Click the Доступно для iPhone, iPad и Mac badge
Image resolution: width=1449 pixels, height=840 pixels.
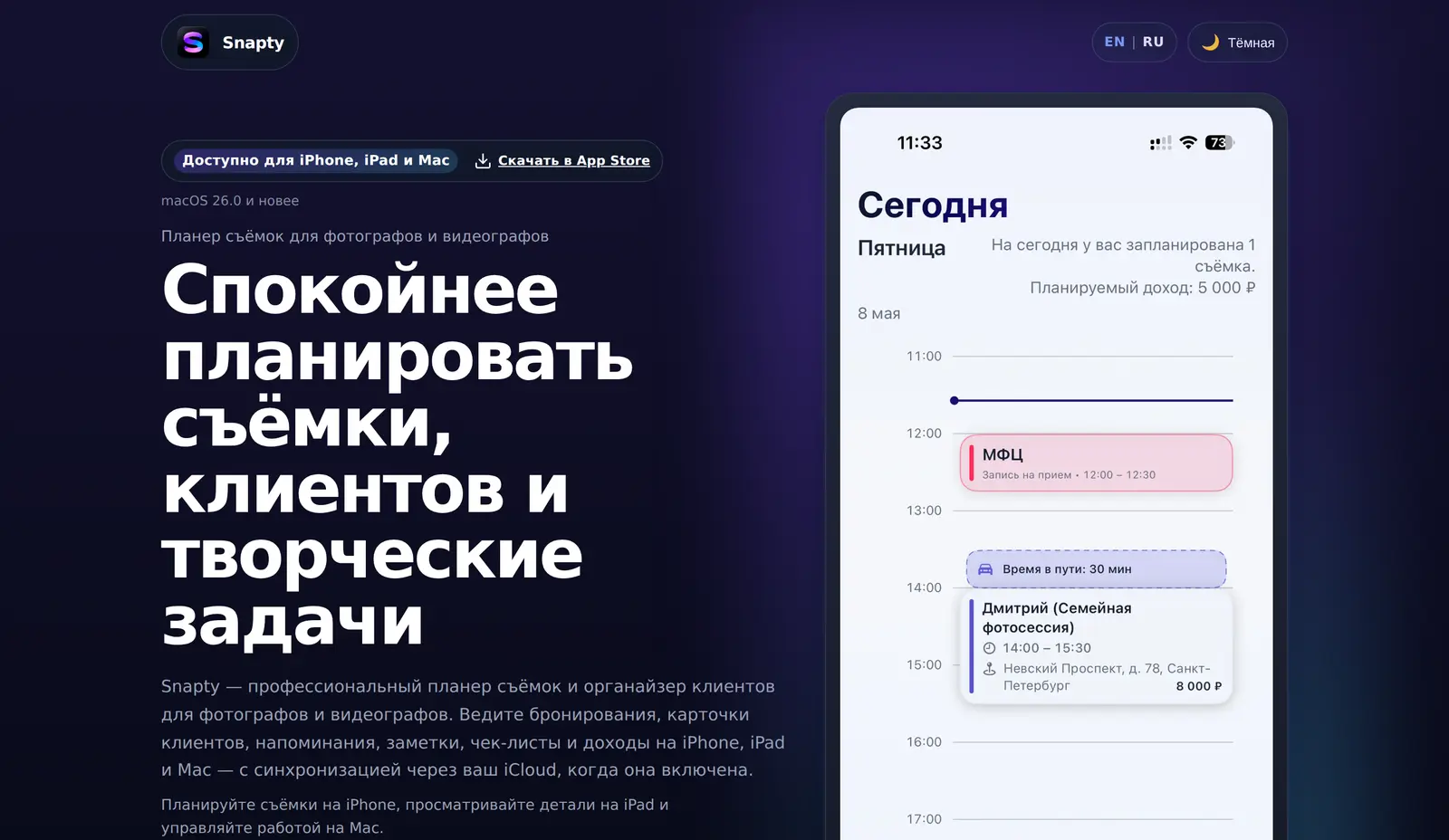[x=316, y=160]
